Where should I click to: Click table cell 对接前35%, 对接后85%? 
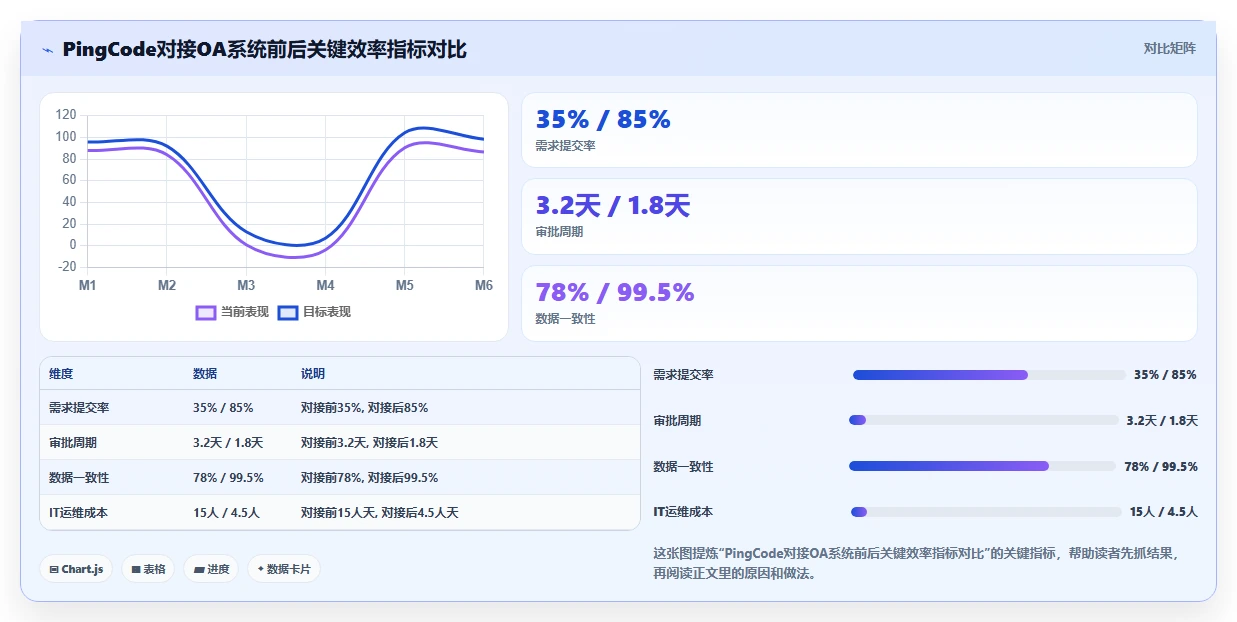(x=364, y=408)
